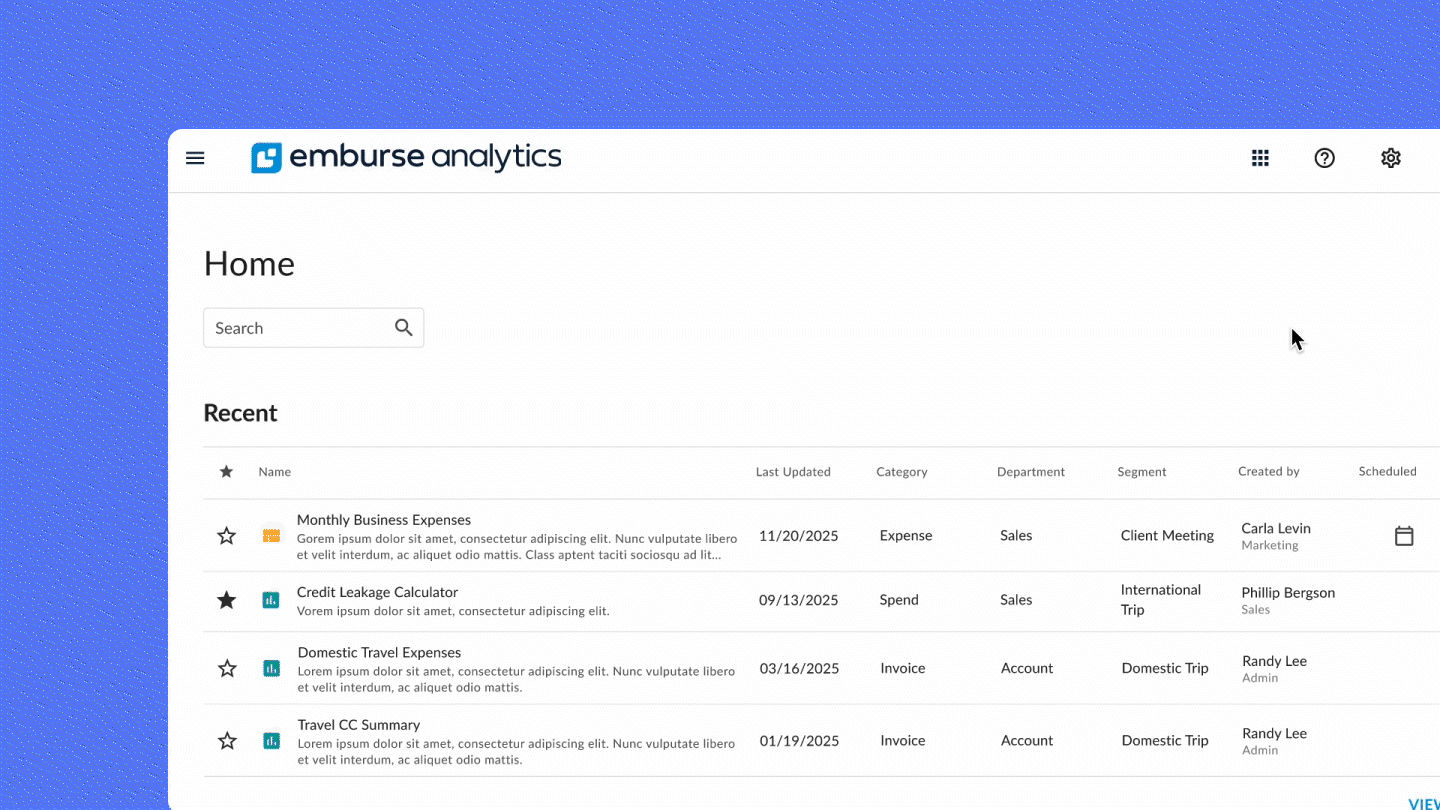Click the Department column header
Screen dimensions: 1440x810
click(1031, 472)
